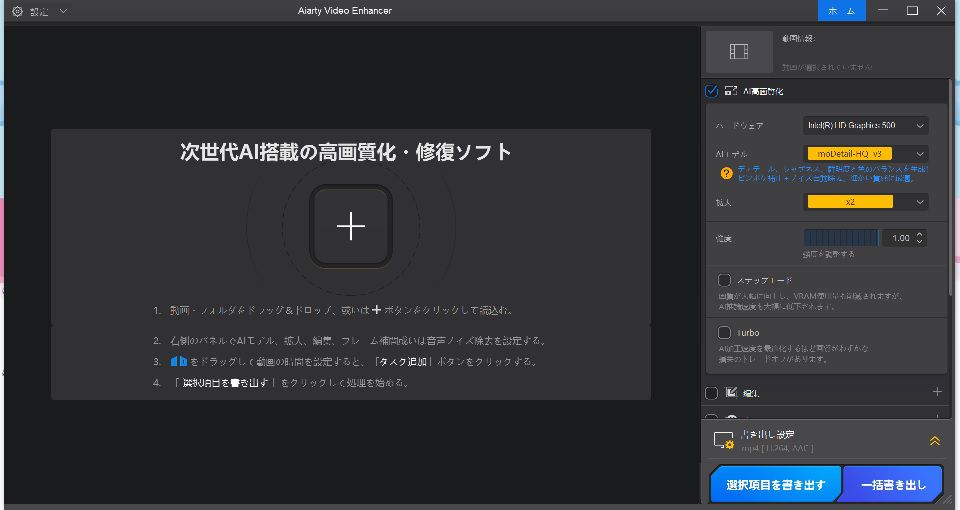Click 一括書き出し batch export button
The image size is (960, 510).
[x=893, y=485]
